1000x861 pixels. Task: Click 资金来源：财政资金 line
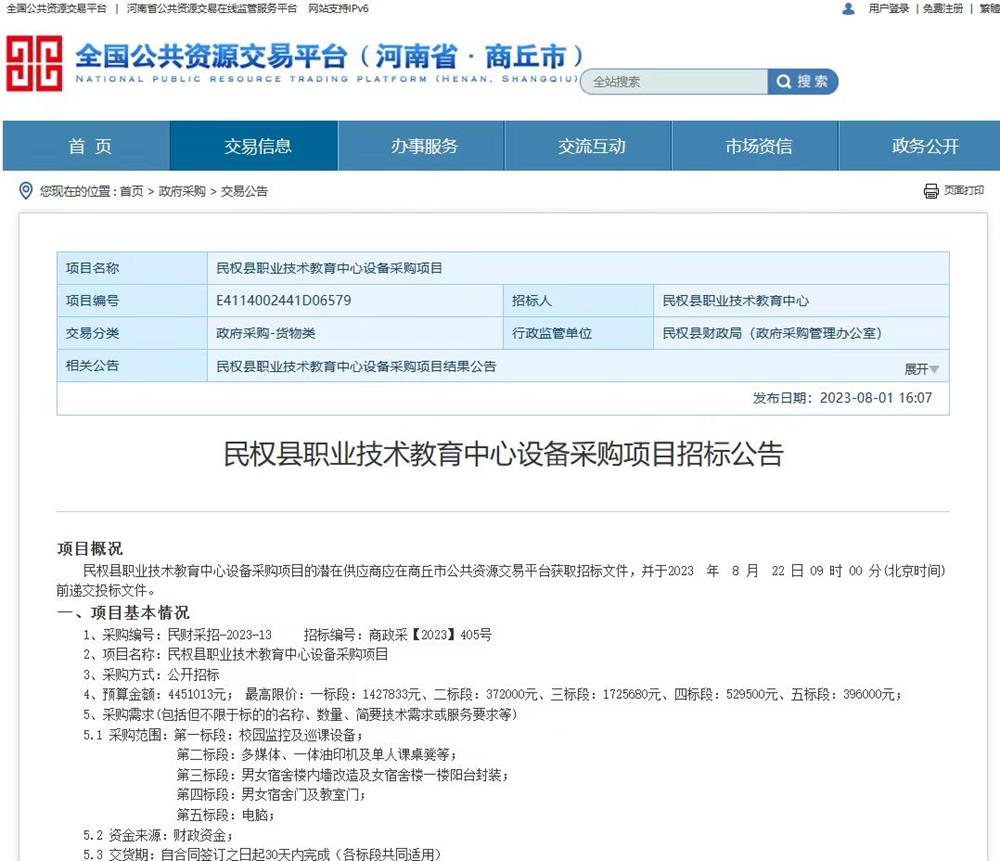[x=158, y=835]
